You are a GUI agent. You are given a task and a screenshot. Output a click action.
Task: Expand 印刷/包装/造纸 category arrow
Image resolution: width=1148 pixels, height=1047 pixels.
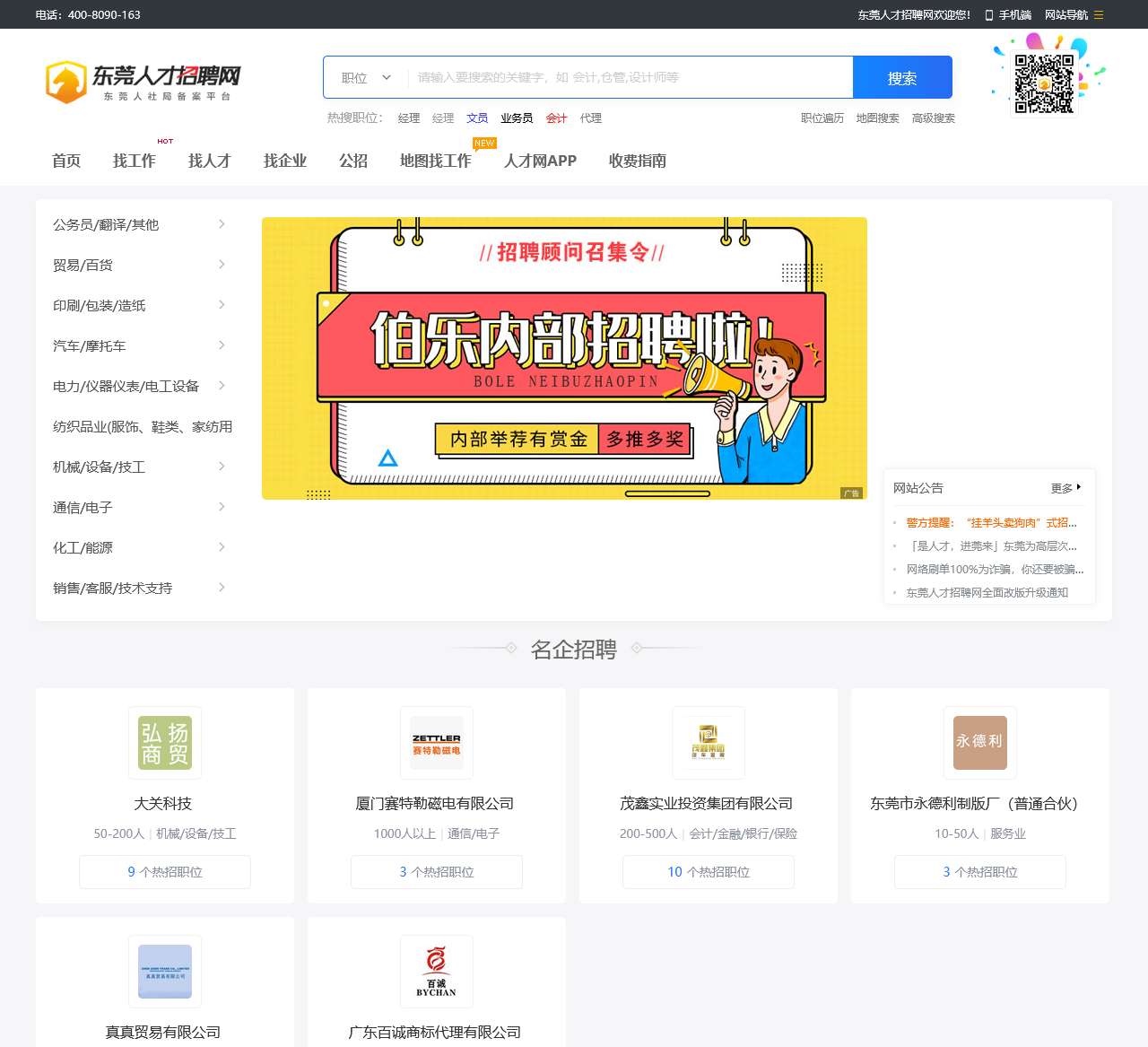click(222, 305)
